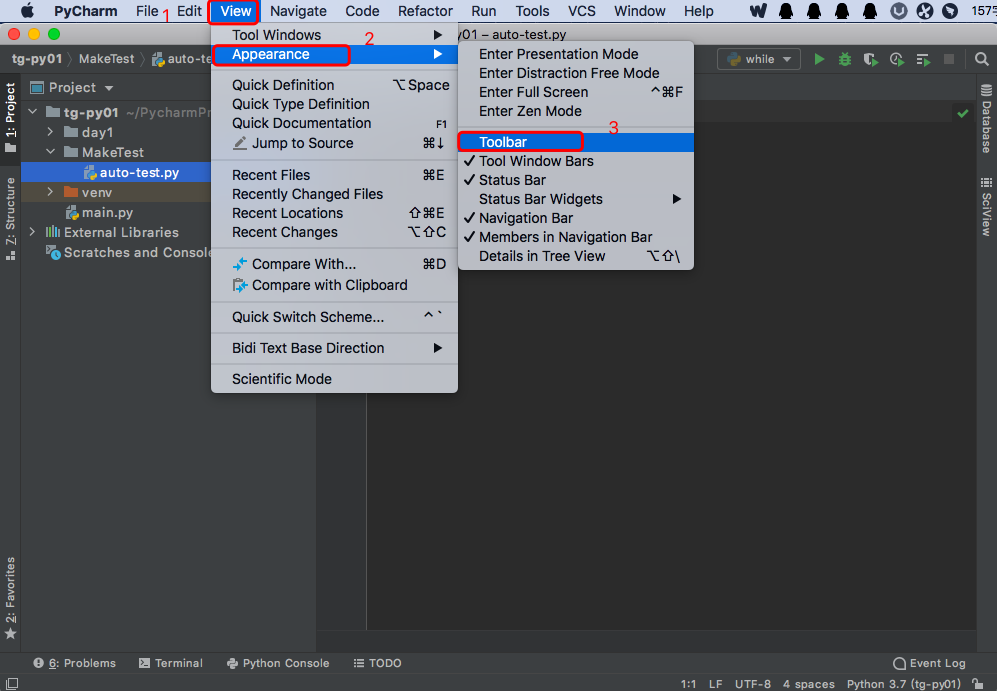This screenshot has height=691, width=997.
Task: Choose Quick Definition
Action: (x=334, y=85)
